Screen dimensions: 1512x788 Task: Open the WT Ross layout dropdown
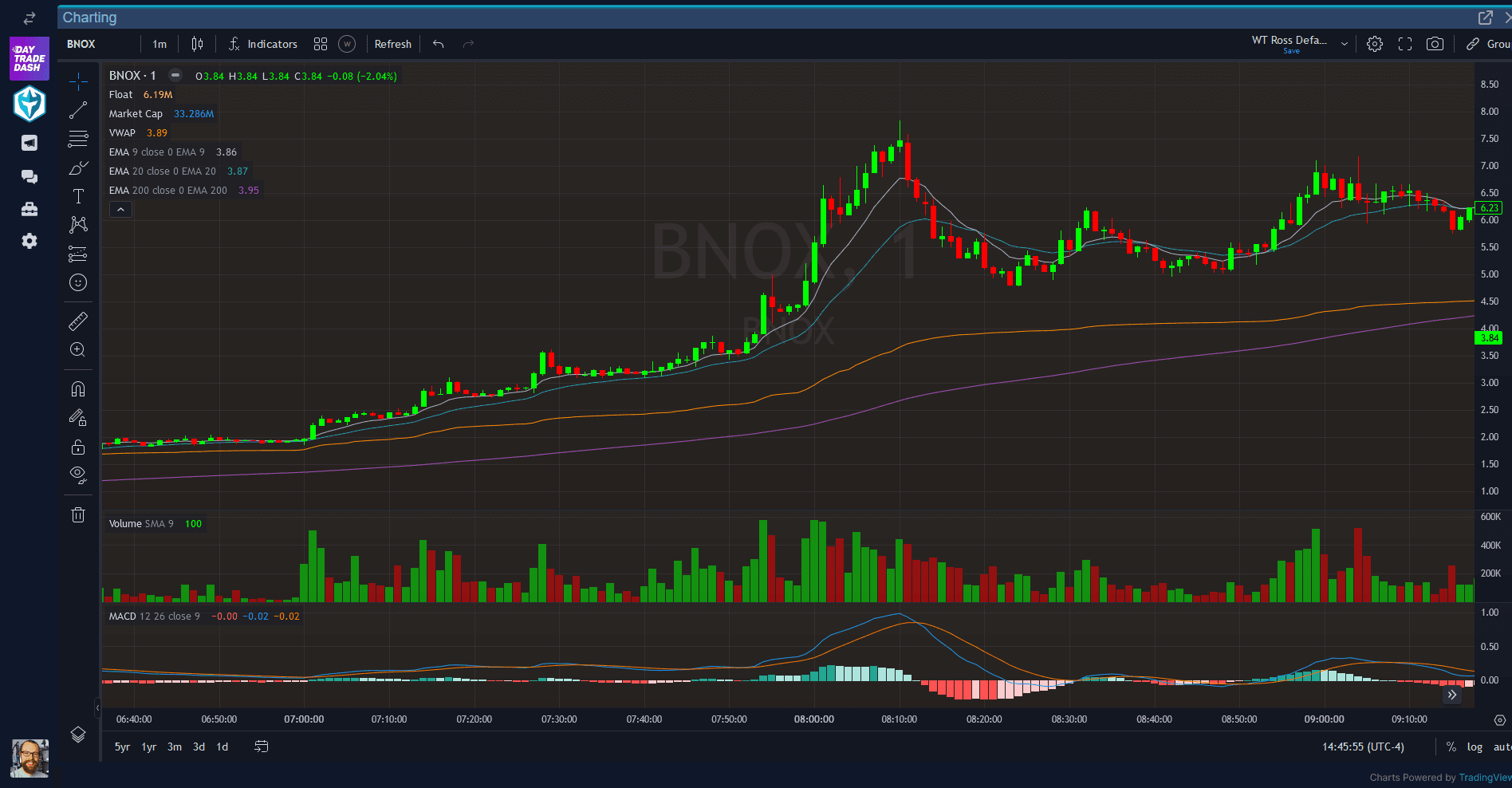tap(1344, 44)
